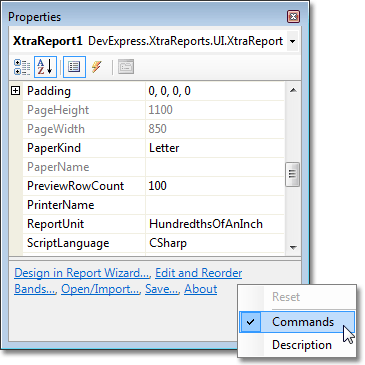Viewport: 365px width, 365px height.
Task: Select the ReportUnit property name
Action: pos(55,224)
